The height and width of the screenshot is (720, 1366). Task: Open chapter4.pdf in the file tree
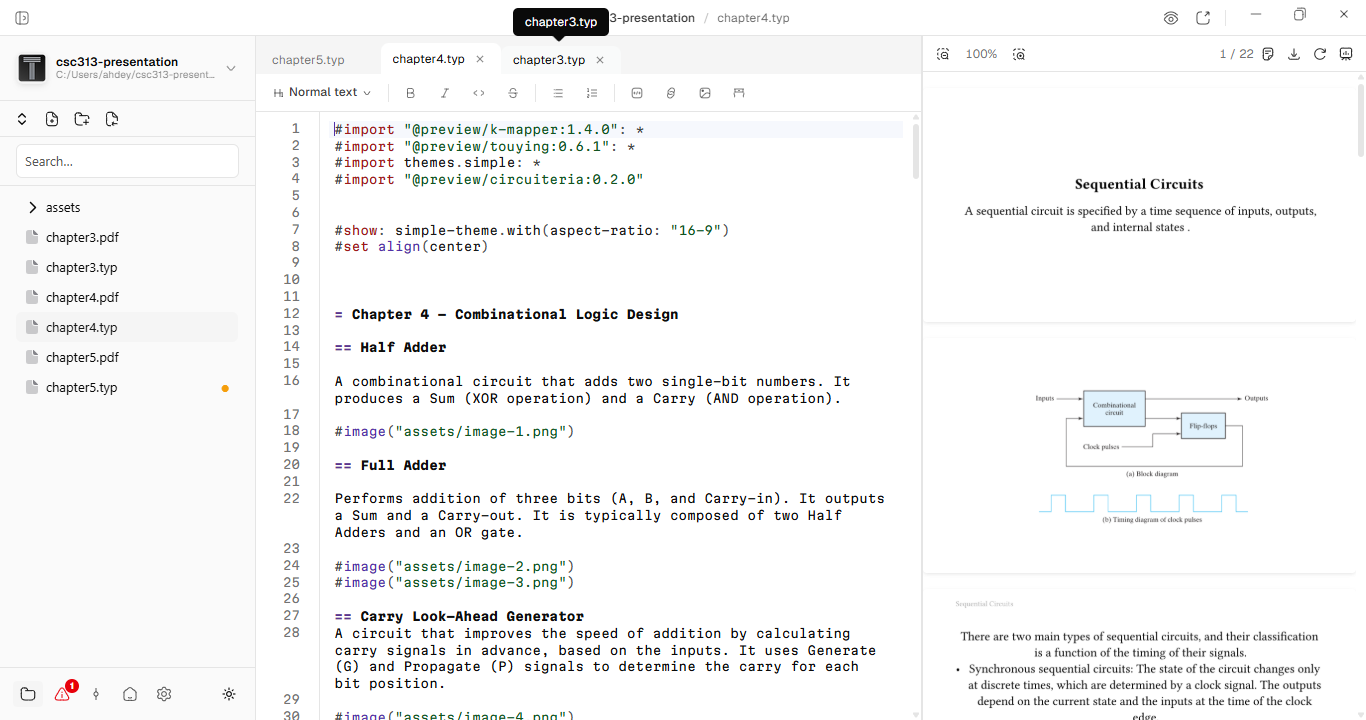click(x=127, y=297)
